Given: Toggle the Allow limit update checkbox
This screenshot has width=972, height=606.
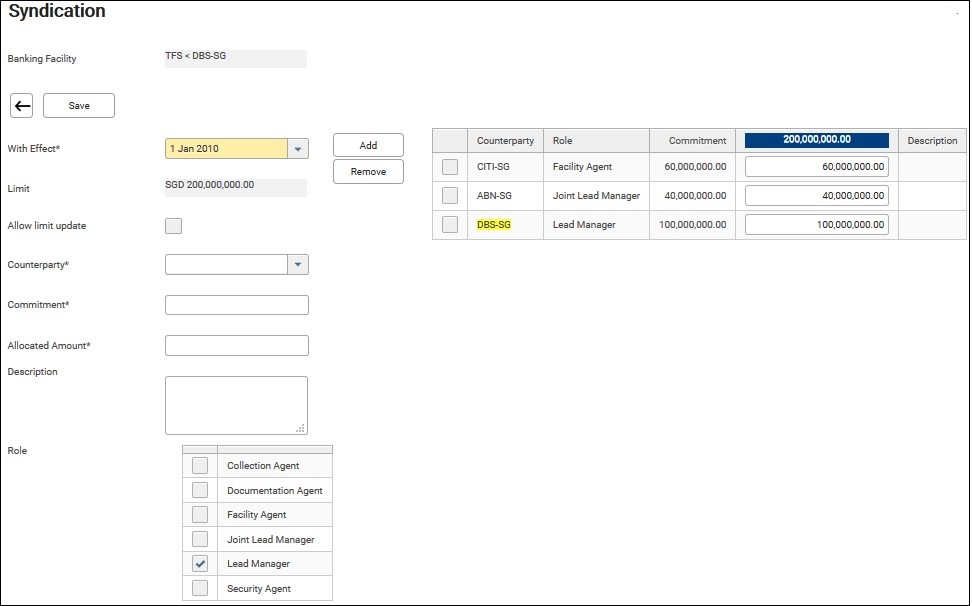Looking at the screenshot, I should 174,226.
